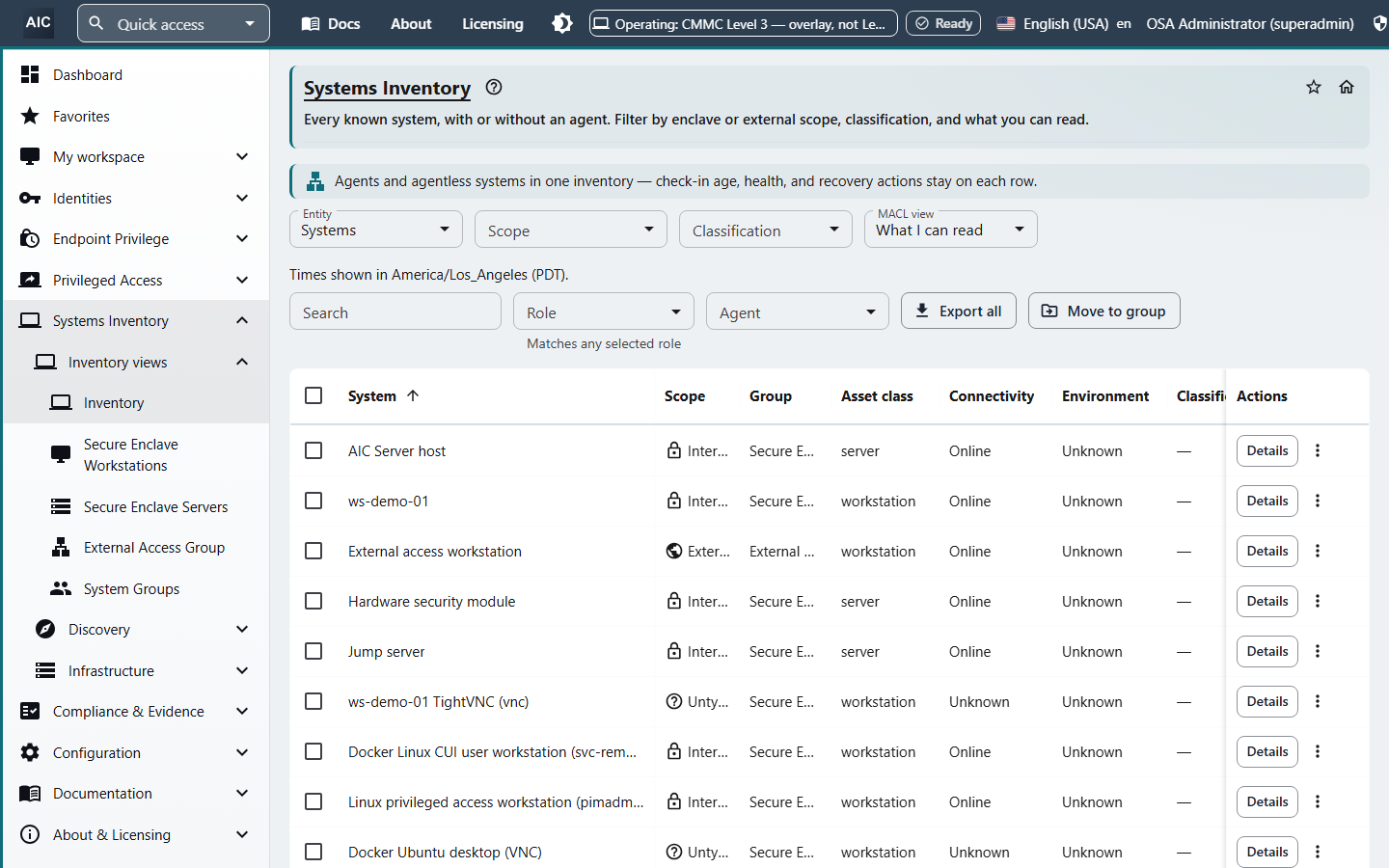The image size is (1389, 868).
Task: Tick the select-all checkbox in table header
Action: click(313, 395)
